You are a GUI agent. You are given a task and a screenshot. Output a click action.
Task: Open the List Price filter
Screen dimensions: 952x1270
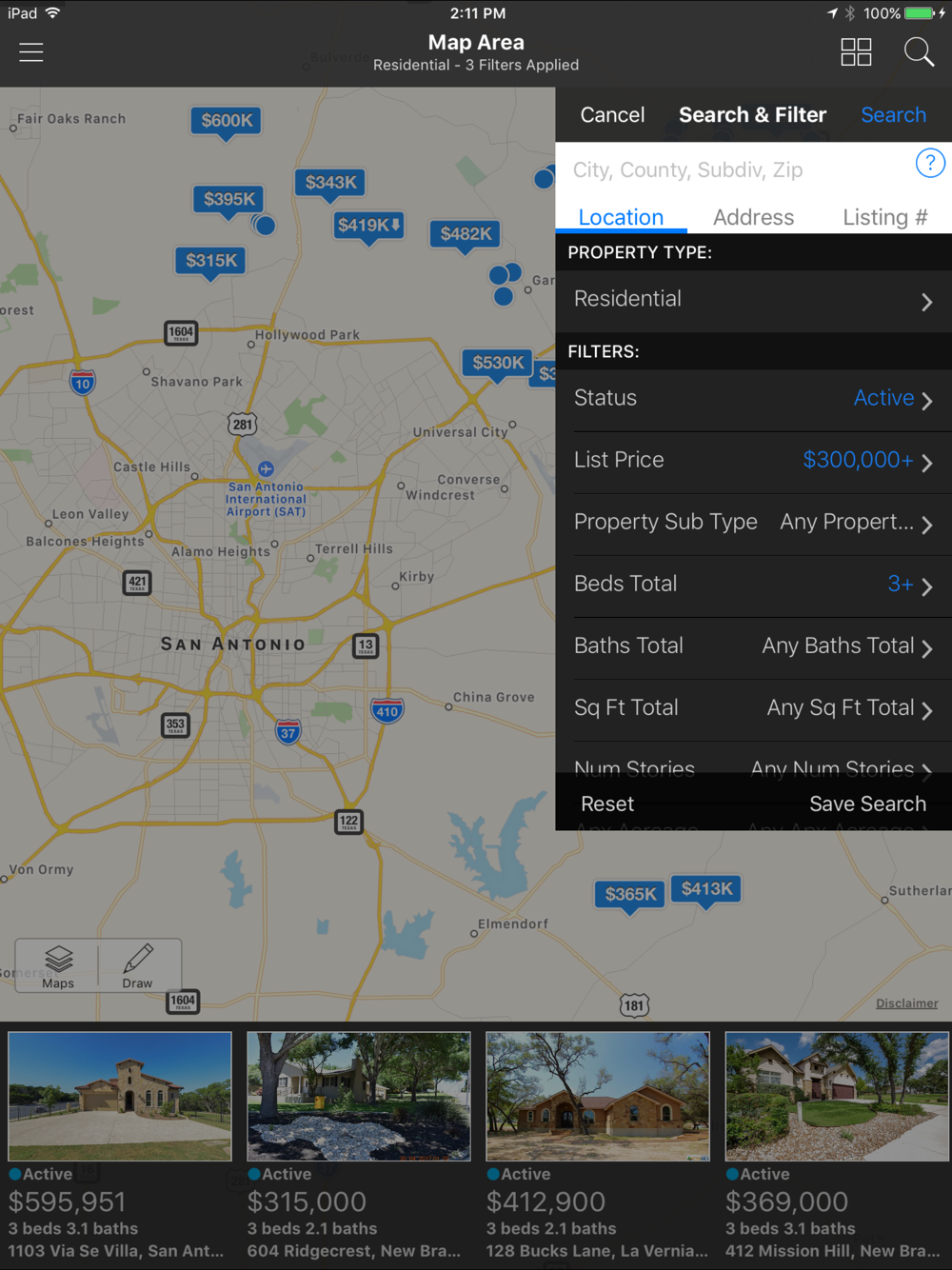pos(754,462)
